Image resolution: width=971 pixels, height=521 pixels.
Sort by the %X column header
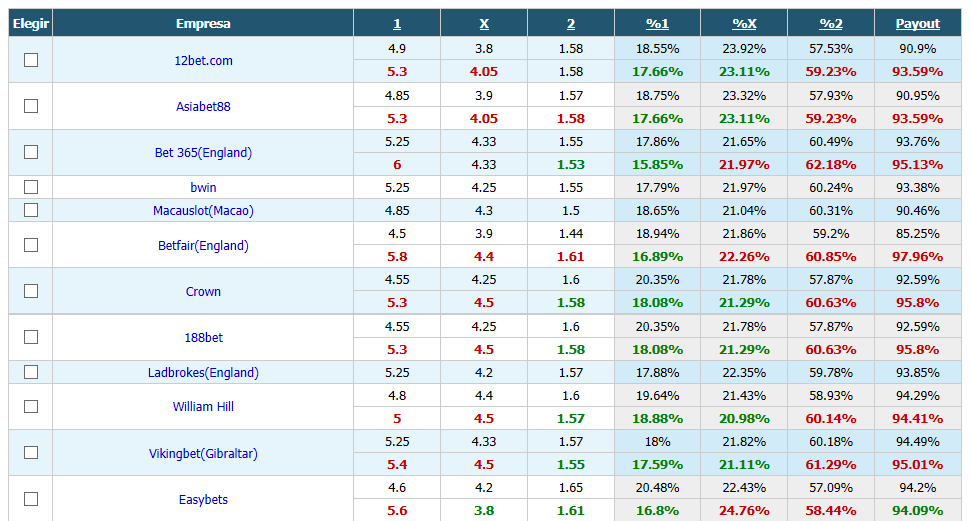(744, 24)
